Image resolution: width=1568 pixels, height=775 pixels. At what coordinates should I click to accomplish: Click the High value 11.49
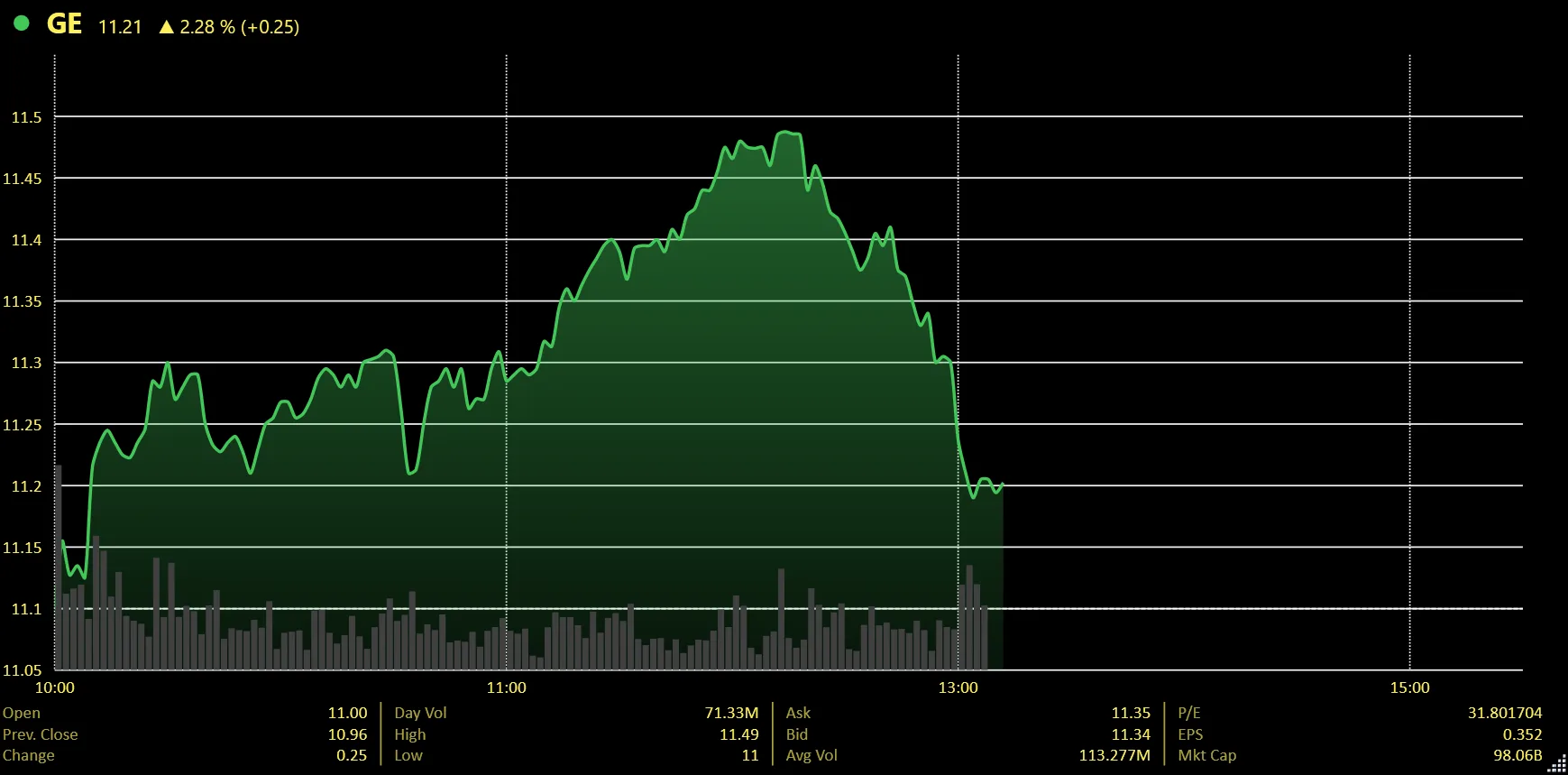739,734
